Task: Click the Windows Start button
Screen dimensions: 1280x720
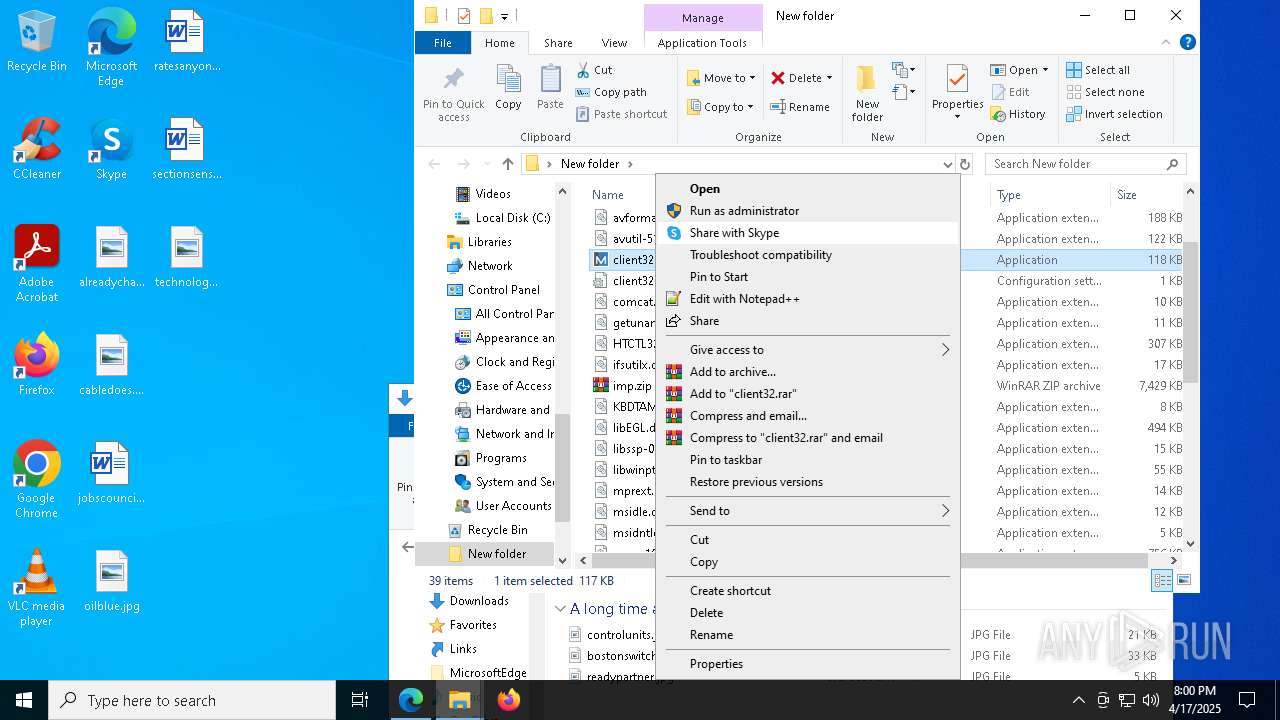Action: point(24,700)
